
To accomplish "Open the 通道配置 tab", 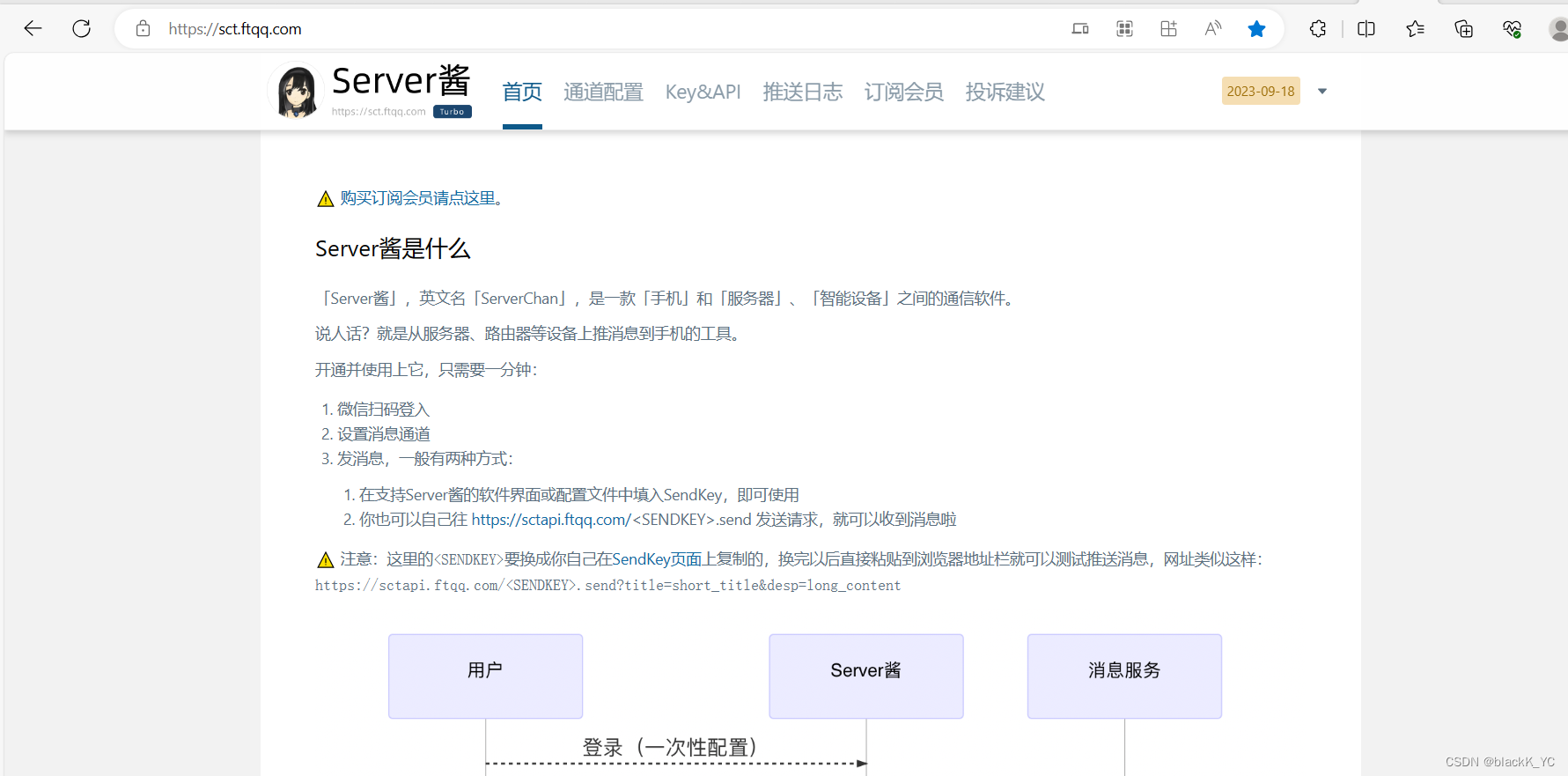I will click(603, 92).
